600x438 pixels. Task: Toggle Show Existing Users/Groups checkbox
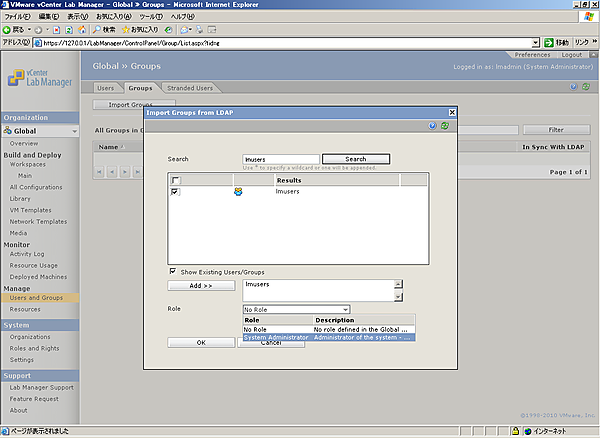point(172,271)
